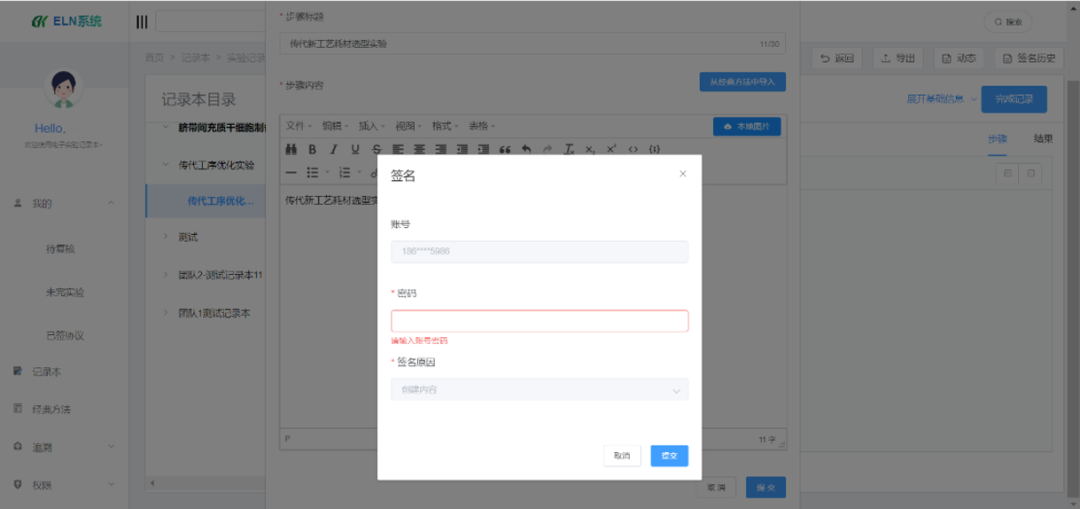Expand the 测试 notebook tree item
The width and height of the screenshot is (1080, 509).
click(165, 237)
